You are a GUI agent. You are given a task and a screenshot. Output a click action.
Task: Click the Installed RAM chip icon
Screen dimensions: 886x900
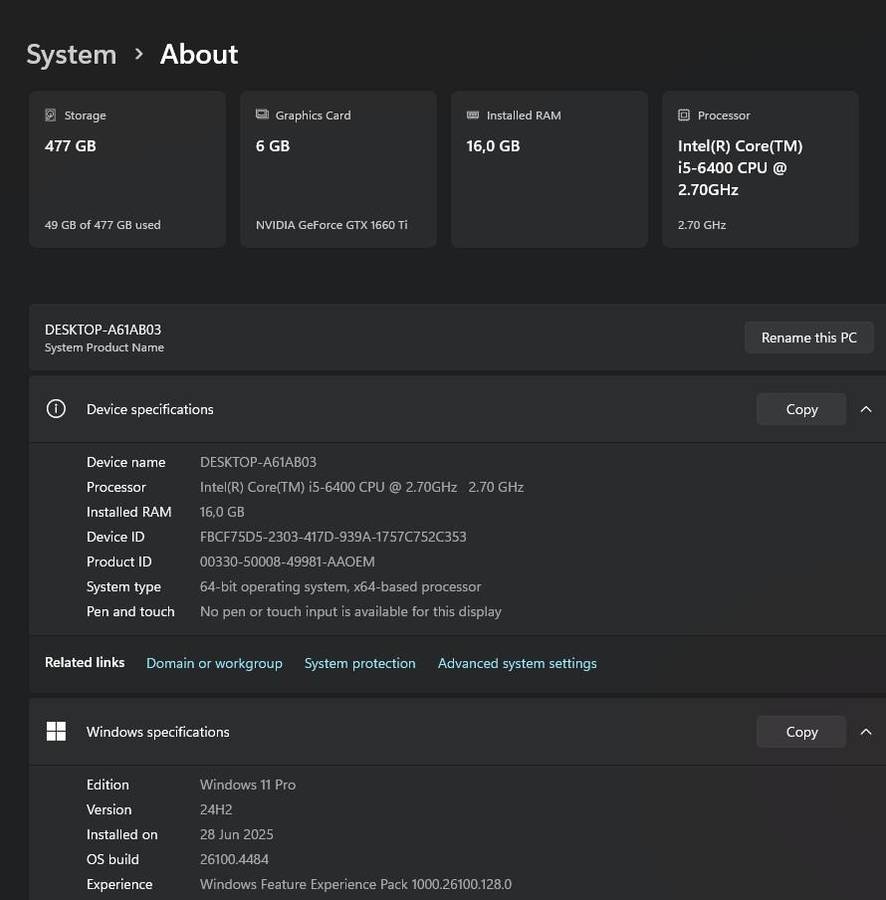473,115
